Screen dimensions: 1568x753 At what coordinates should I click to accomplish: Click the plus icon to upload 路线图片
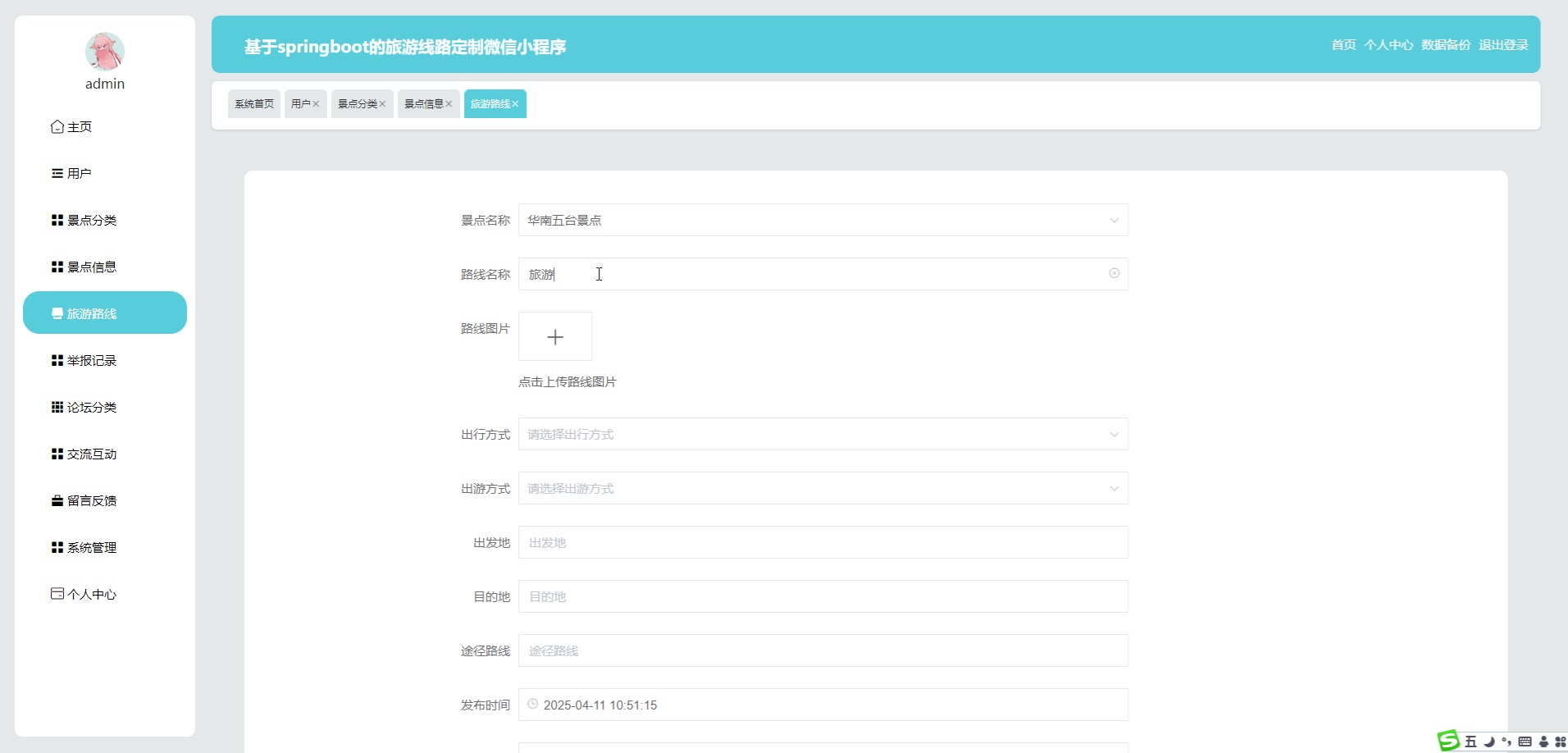(555, 337)
